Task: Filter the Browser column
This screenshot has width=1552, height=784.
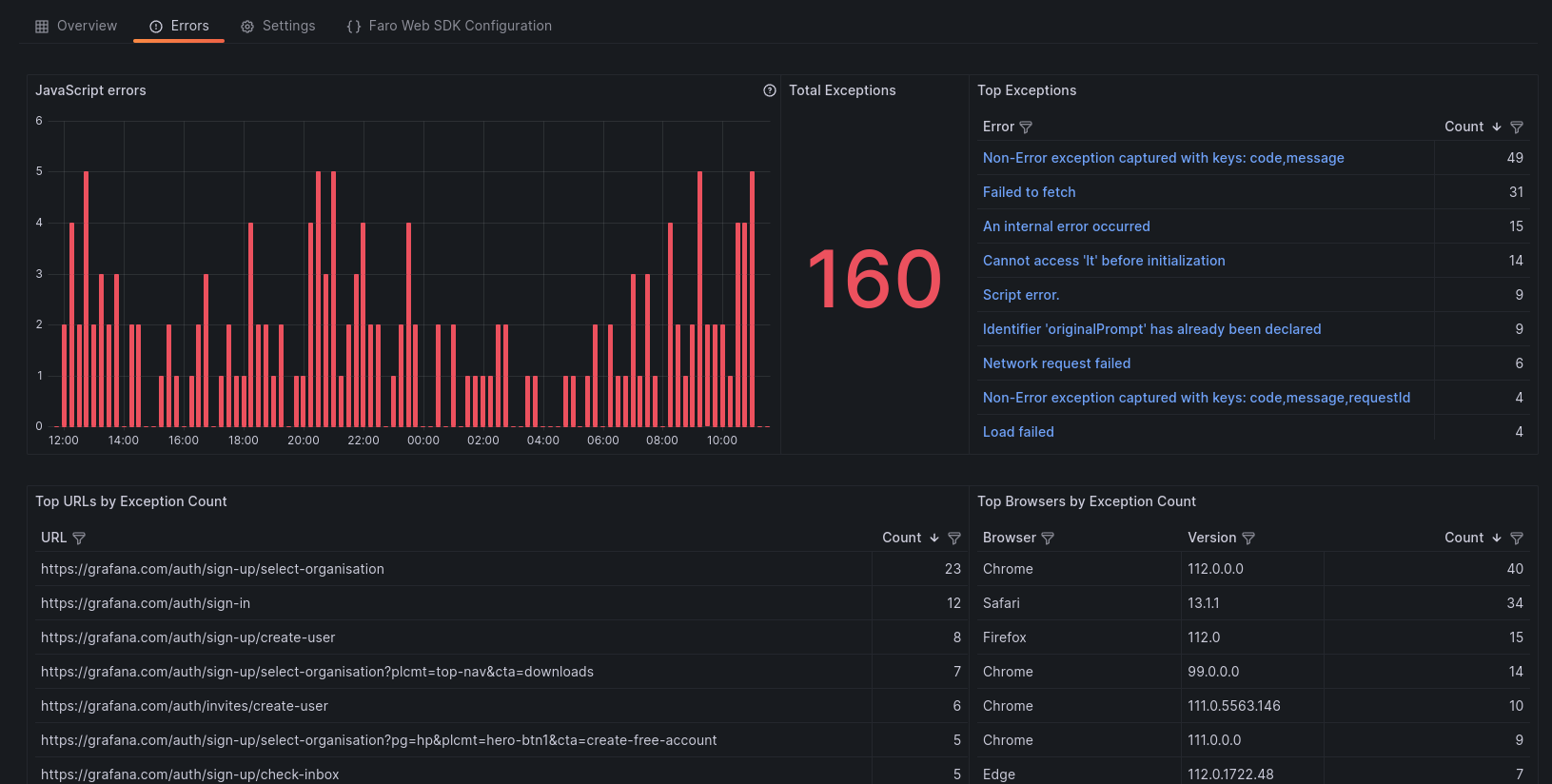Action: point(1048,538)
